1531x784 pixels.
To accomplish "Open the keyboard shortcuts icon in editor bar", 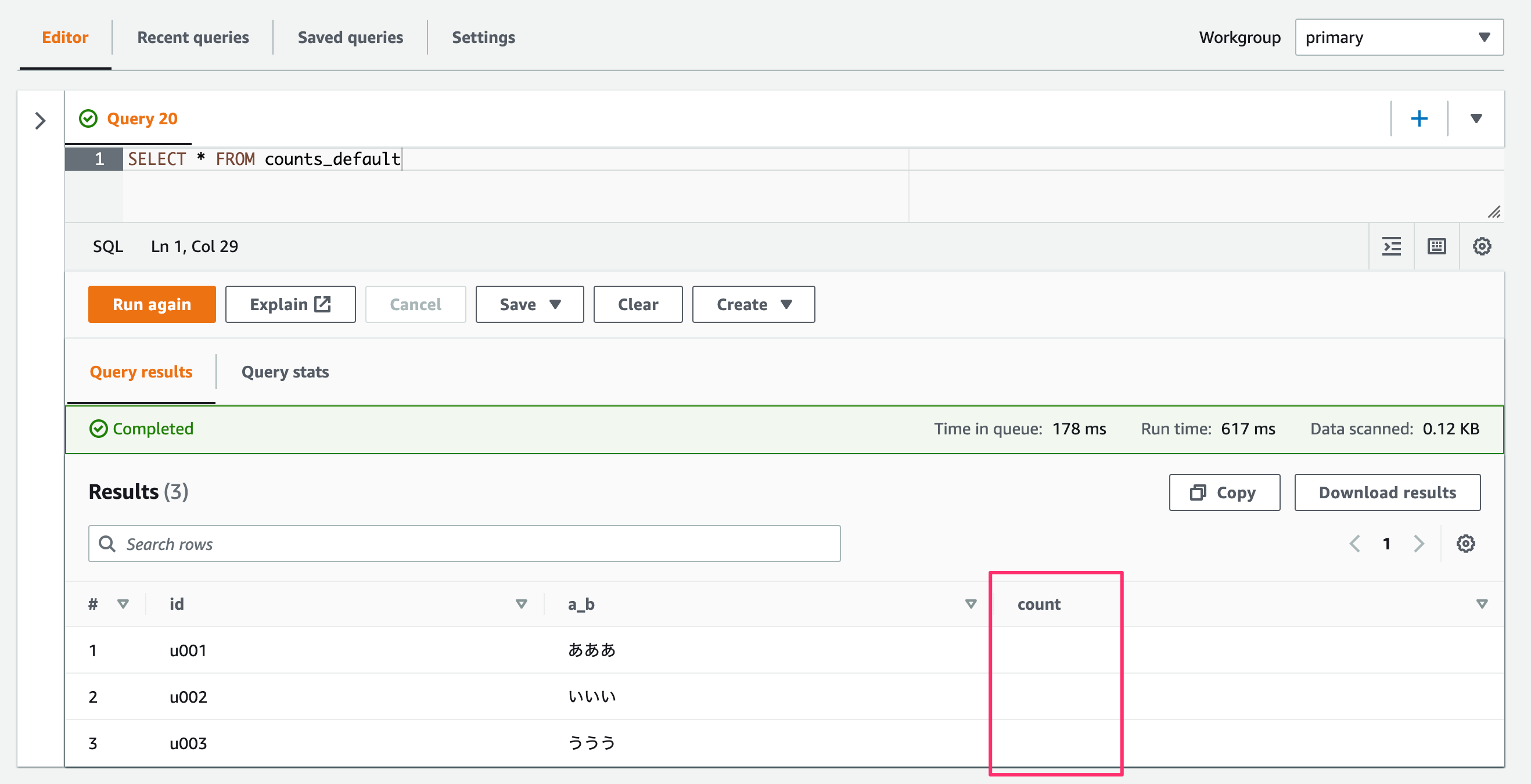I will coord(1436,246).
